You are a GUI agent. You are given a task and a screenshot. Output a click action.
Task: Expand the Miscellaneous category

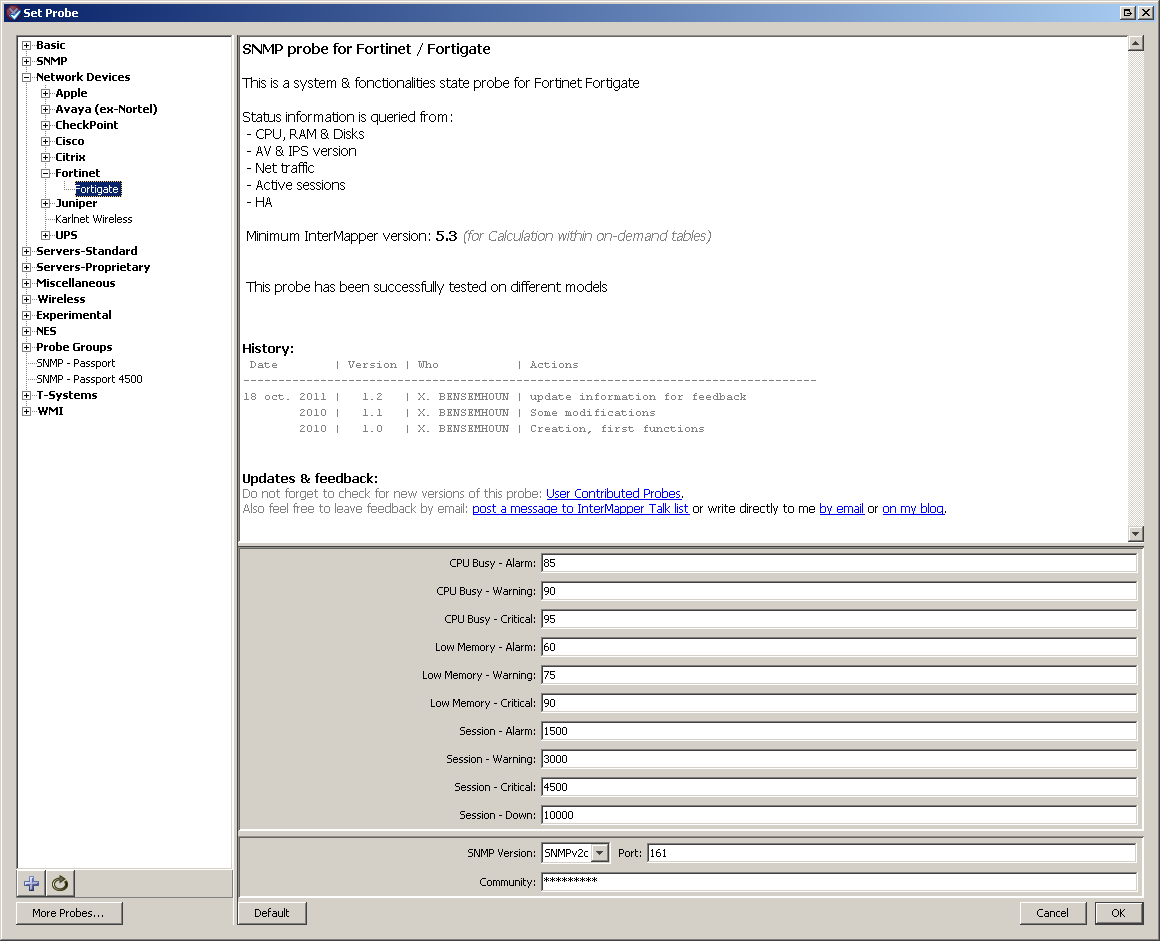pyautogui.click(x=27, y=283)
